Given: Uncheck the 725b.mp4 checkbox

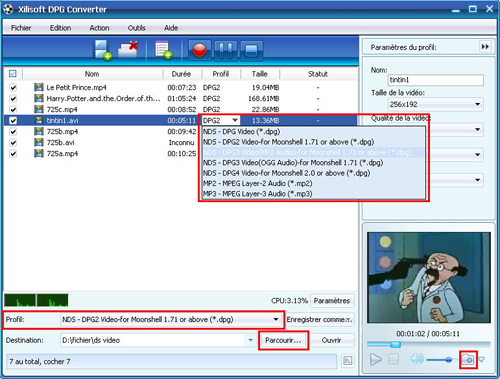Looking at the screenshot, I should coord(13,132).
